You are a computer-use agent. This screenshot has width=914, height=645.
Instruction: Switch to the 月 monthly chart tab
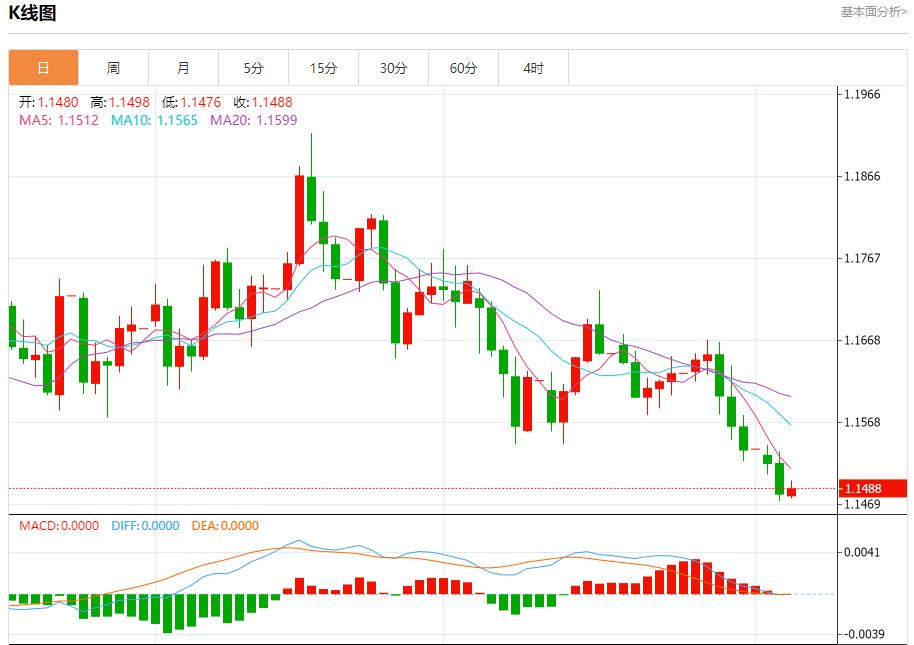click(183, 67)
